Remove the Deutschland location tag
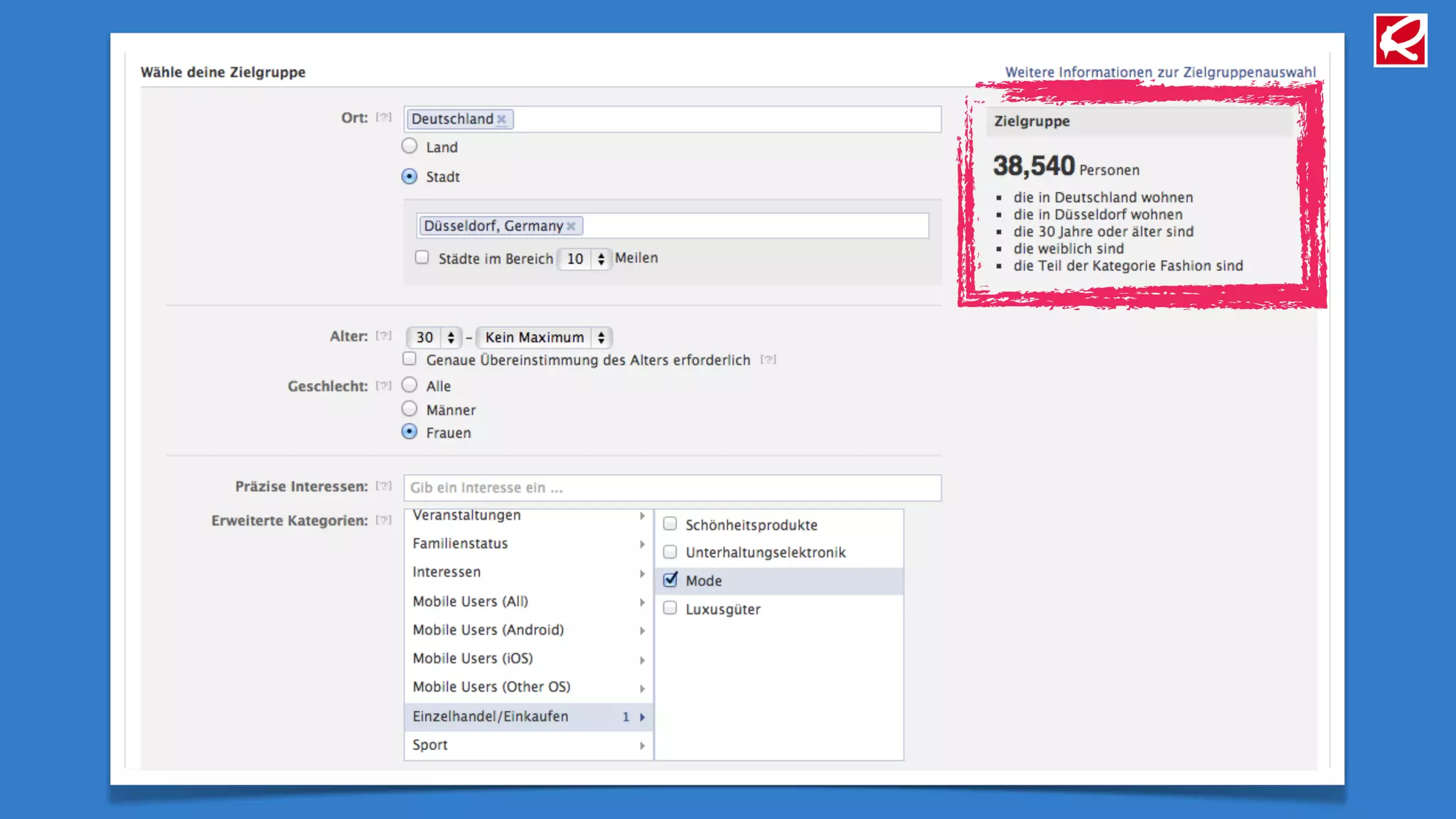The image size is (1456, 819). click(x=501, y=119)
